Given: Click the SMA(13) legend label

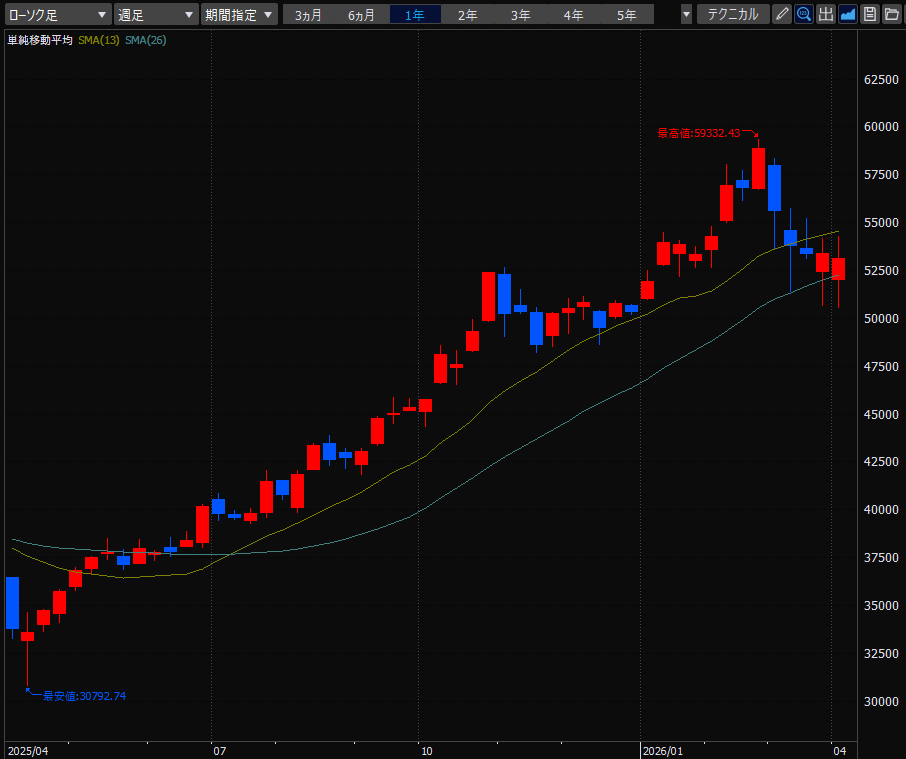Looking at the screenshot, I should tap(99, 40).
